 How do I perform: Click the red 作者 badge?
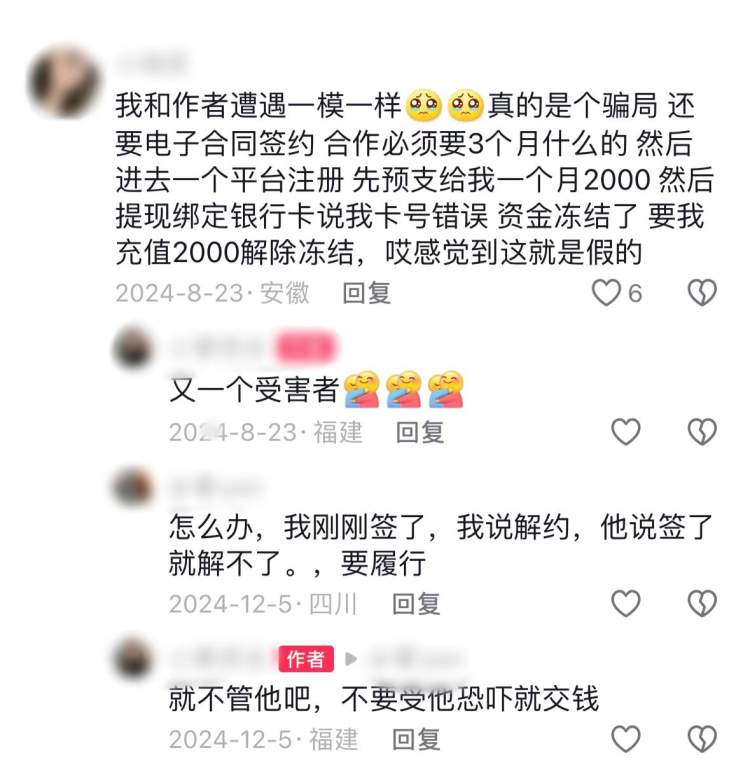coord(306,659)
